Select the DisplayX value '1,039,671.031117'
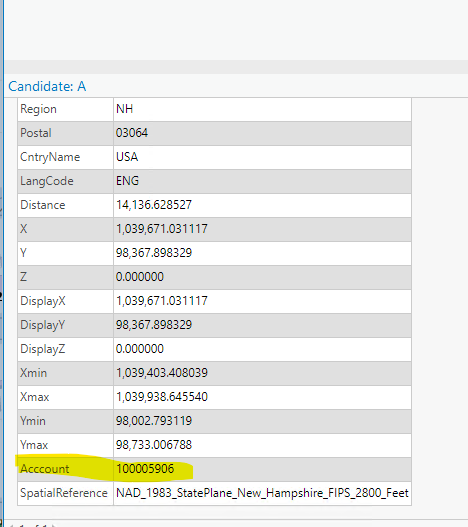 pos(162,301)
